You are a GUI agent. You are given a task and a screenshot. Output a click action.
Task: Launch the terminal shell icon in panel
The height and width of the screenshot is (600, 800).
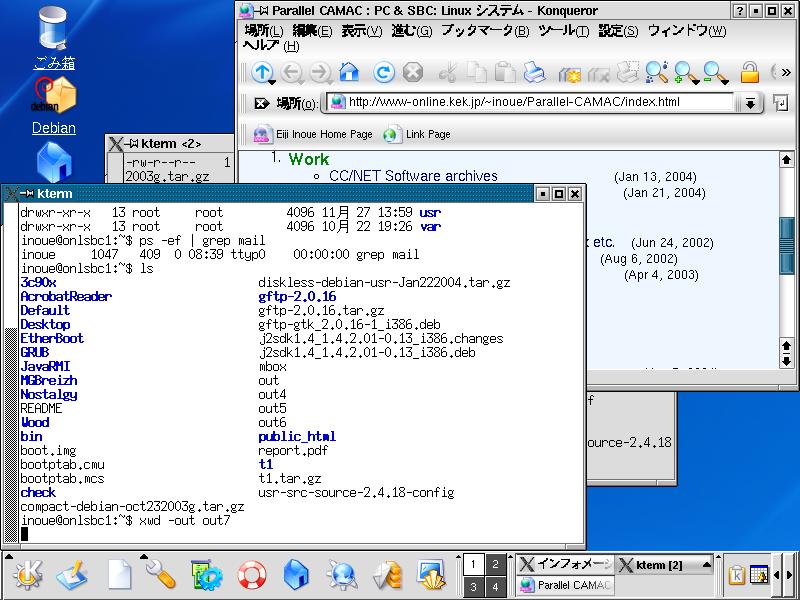click(x=431, y=574)
